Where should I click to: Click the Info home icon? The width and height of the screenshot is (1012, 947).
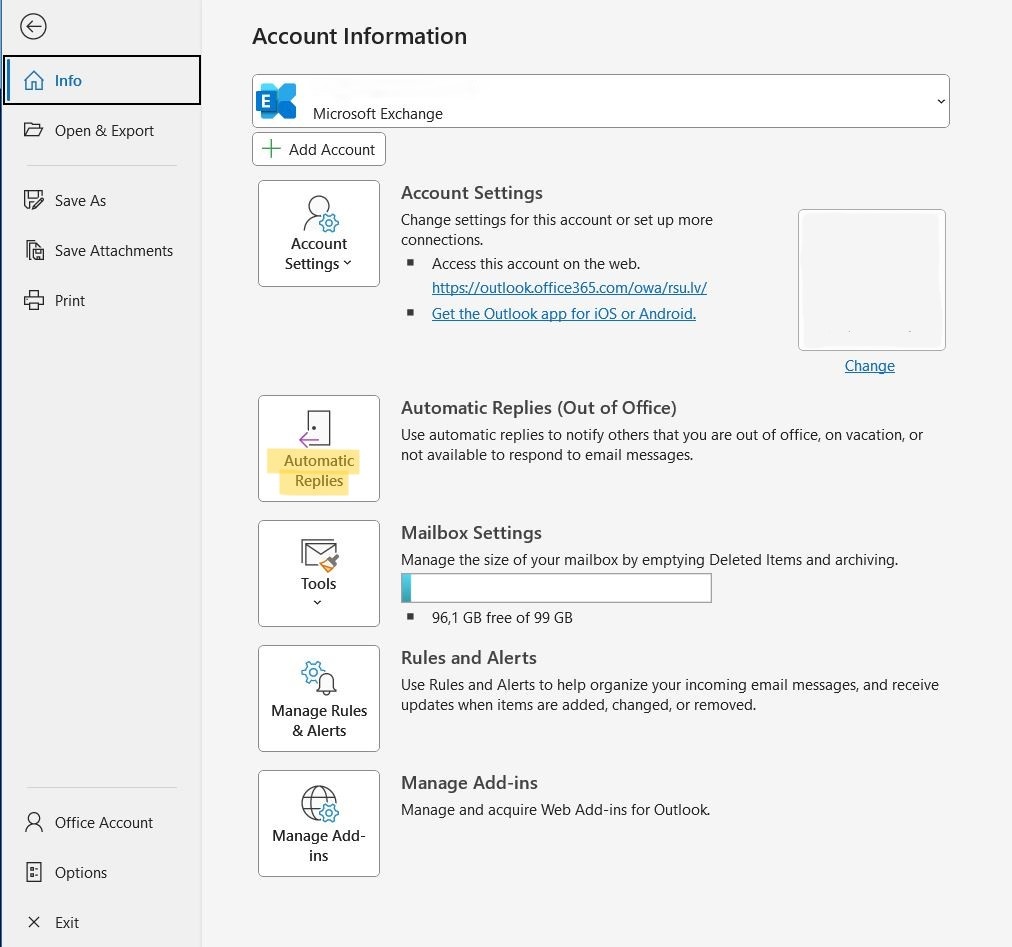point(34,81)
